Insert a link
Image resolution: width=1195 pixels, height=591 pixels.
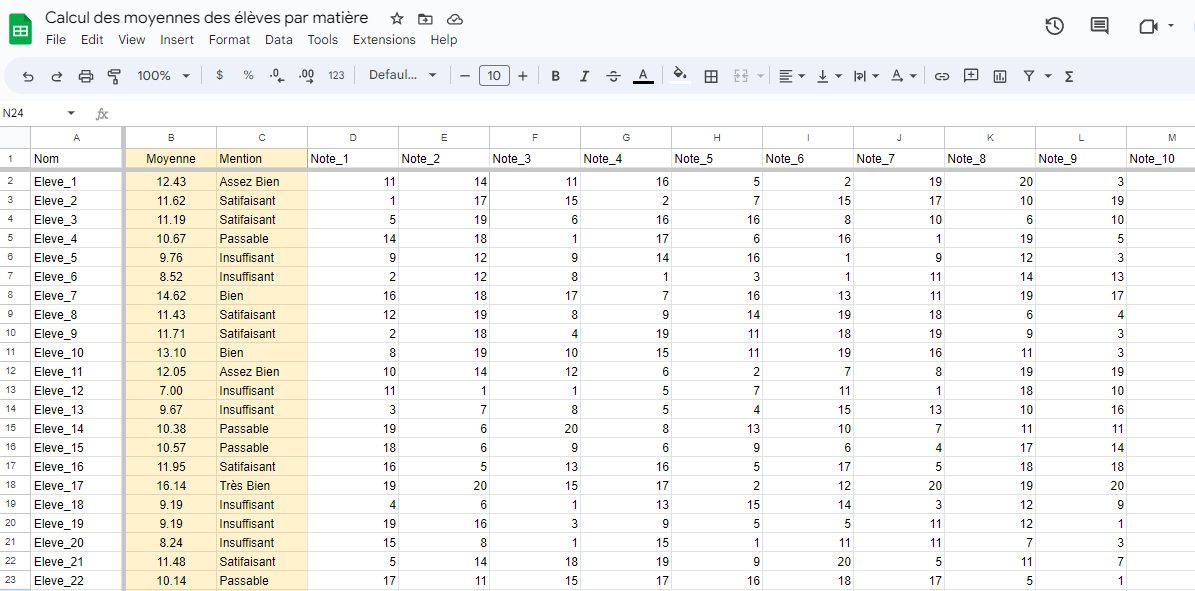click(941, 75)
